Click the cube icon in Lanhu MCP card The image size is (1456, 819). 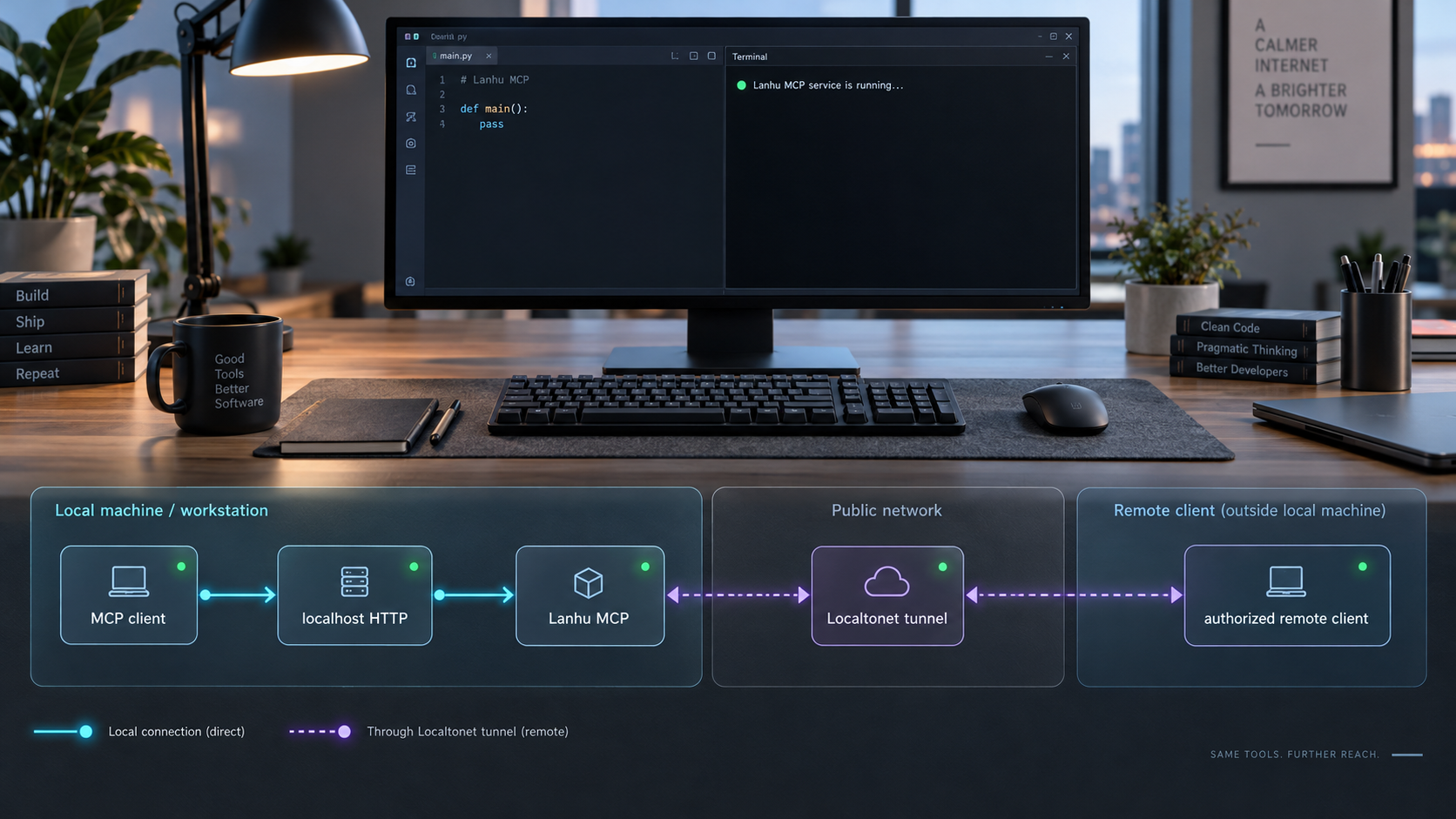tap(589, 582)
